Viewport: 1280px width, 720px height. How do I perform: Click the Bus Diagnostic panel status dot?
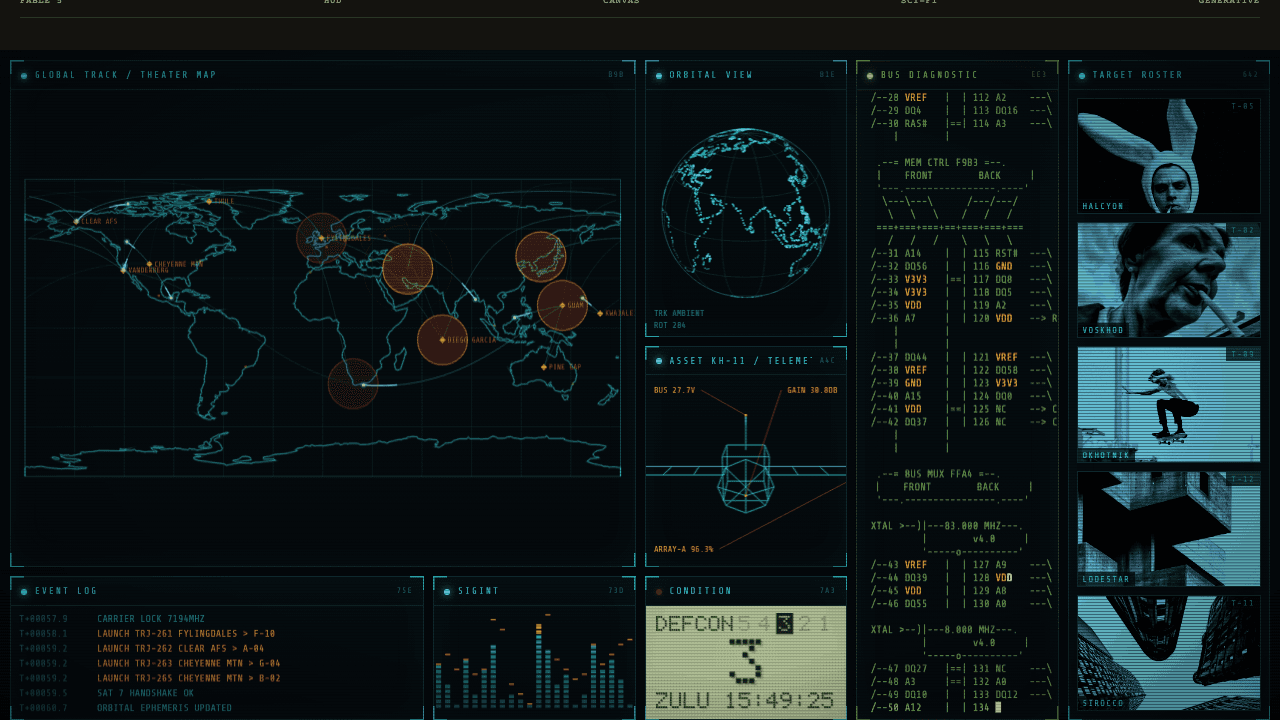click(x=870, y=75)
